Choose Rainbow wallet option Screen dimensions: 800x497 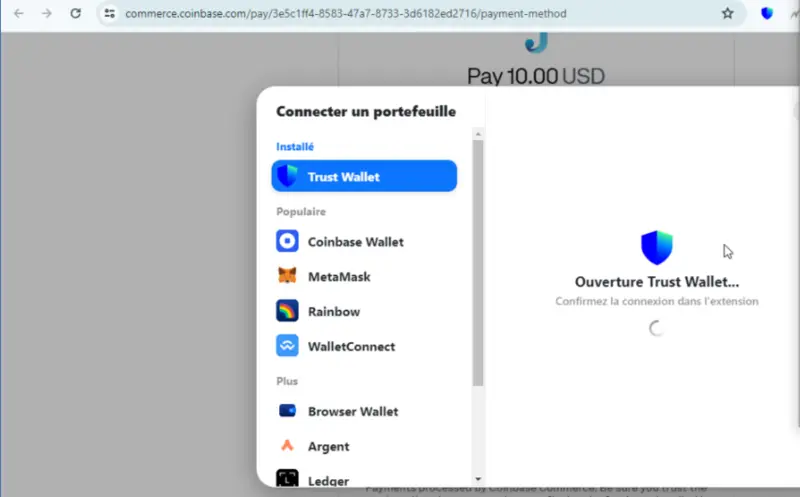[x=364, y=311]
